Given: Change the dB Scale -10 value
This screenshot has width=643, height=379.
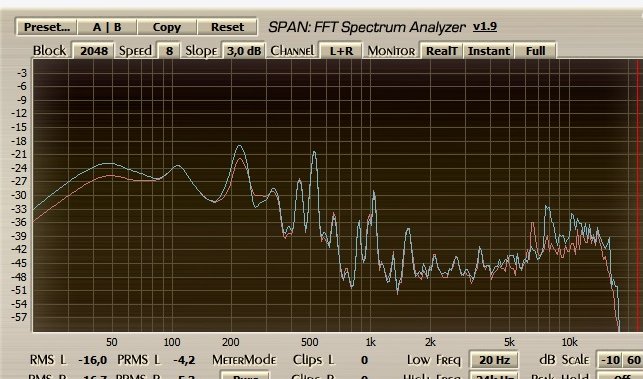Looking at the screenshot, I should (611, 360).
